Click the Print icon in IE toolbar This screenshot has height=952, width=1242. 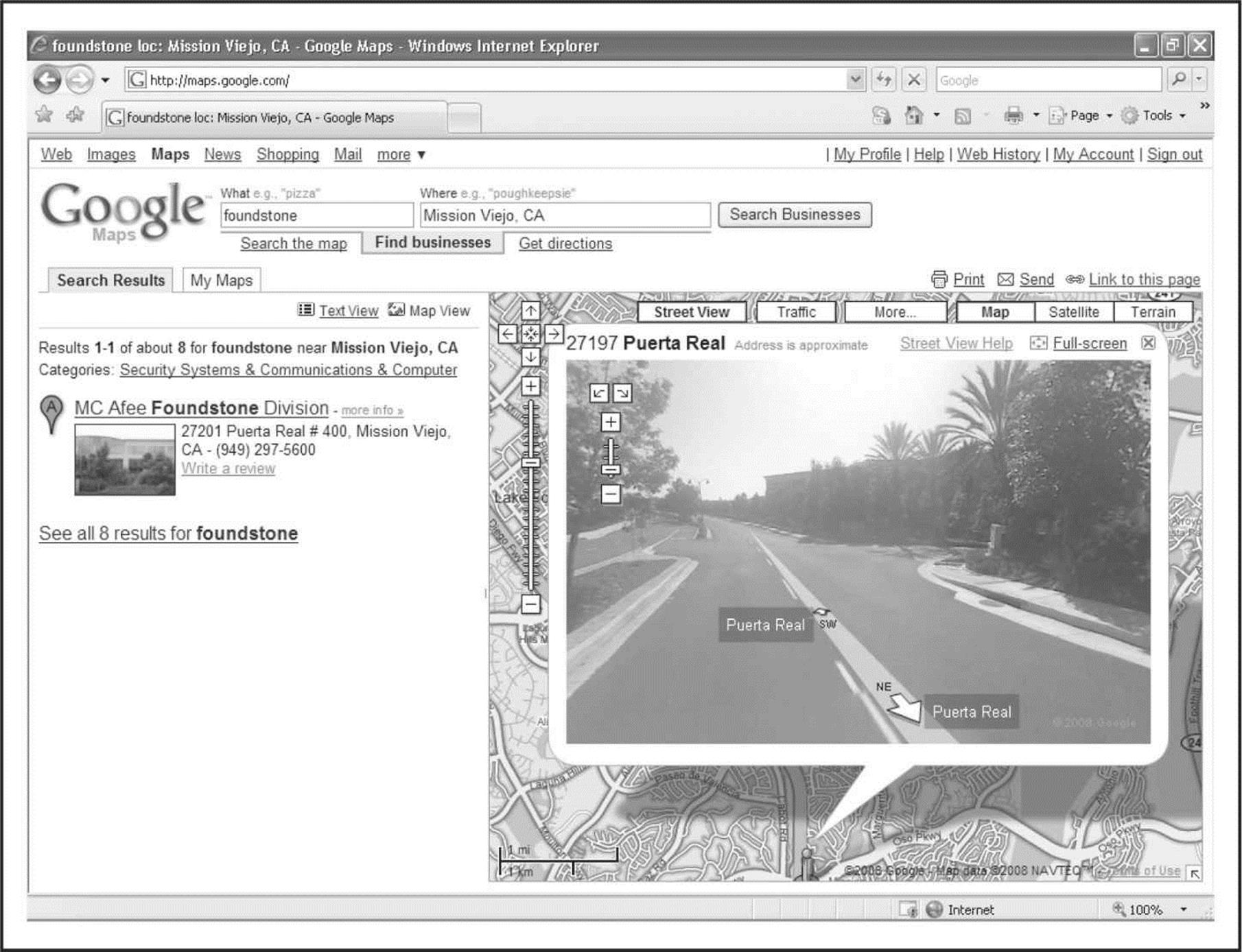click(1013, 115)
